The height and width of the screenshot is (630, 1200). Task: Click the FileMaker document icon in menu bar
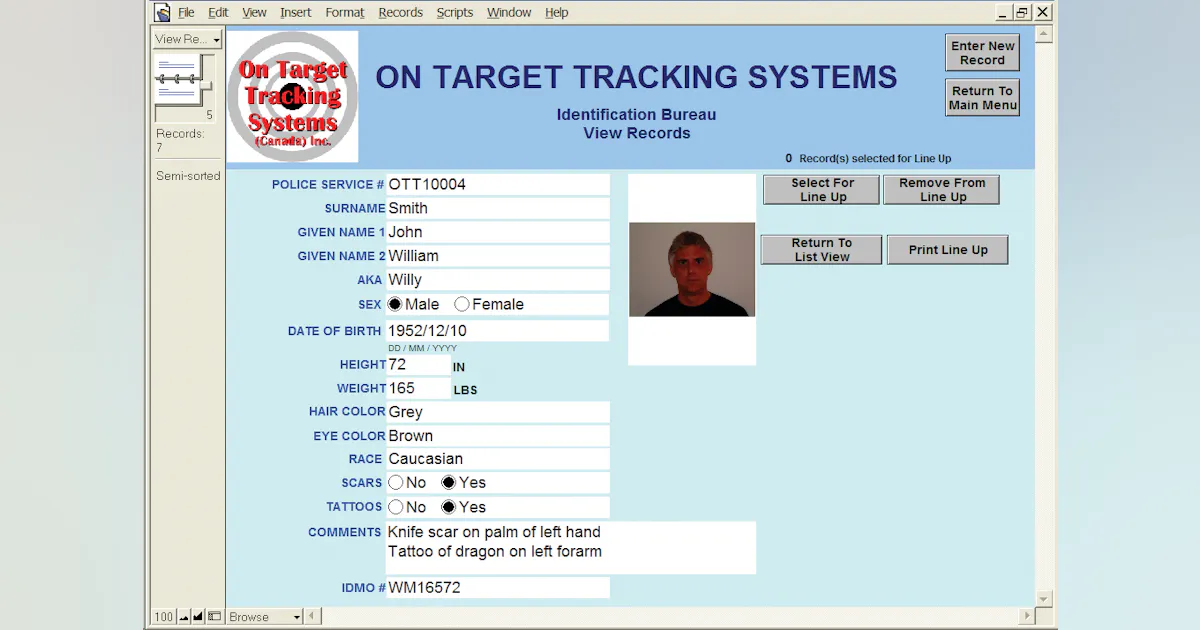(x=161, y=12)
